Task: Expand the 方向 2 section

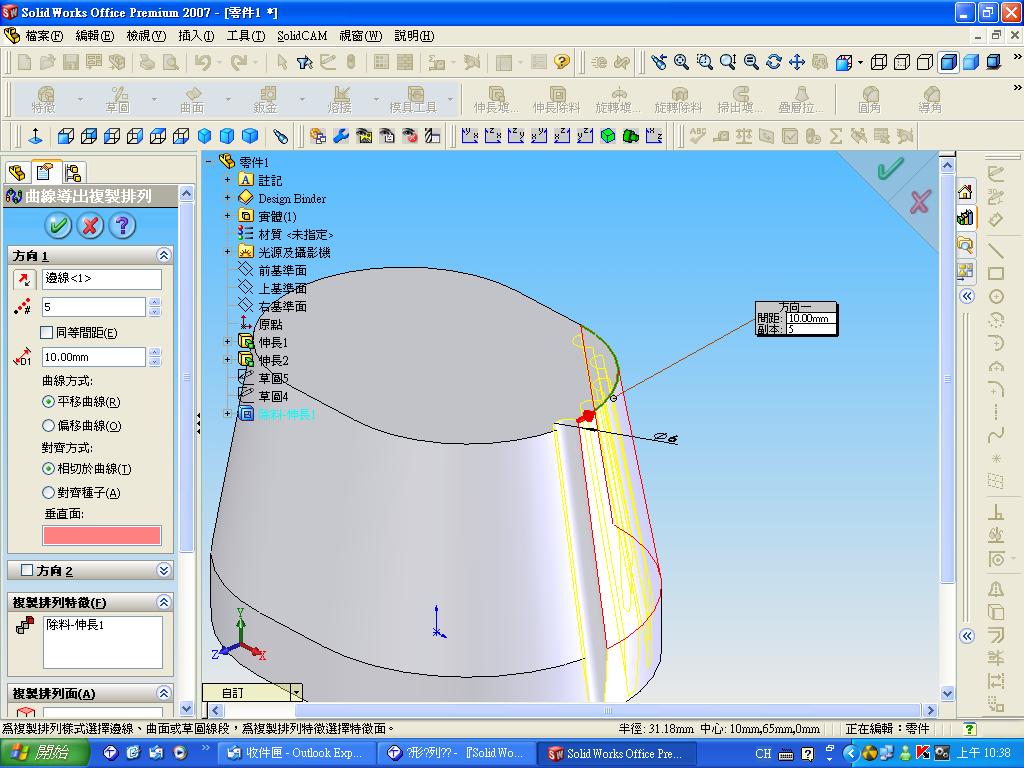Action: [x=163, y=570]
